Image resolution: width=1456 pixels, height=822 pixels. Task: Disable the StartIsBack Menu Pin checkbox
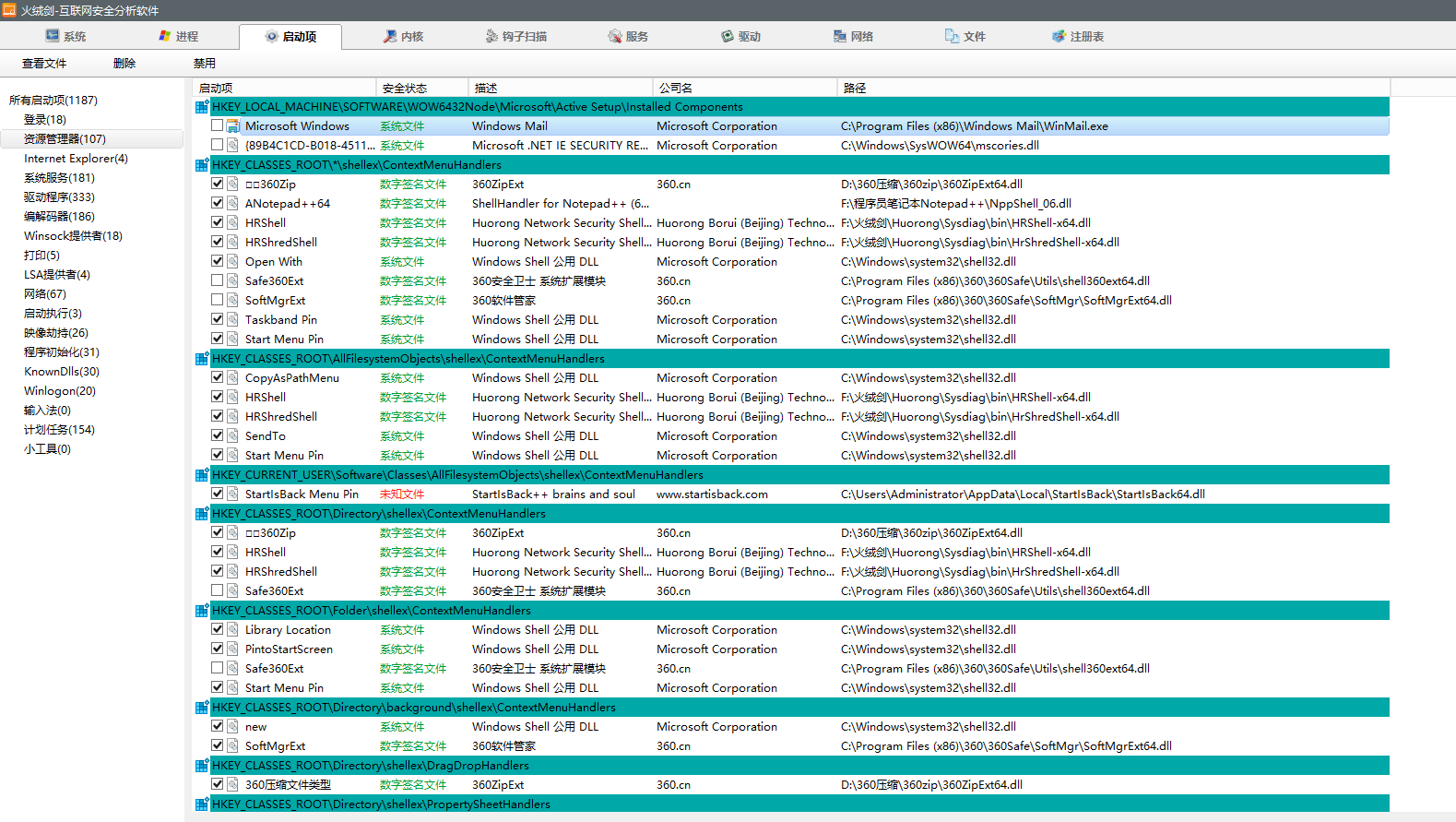[217, 494]
